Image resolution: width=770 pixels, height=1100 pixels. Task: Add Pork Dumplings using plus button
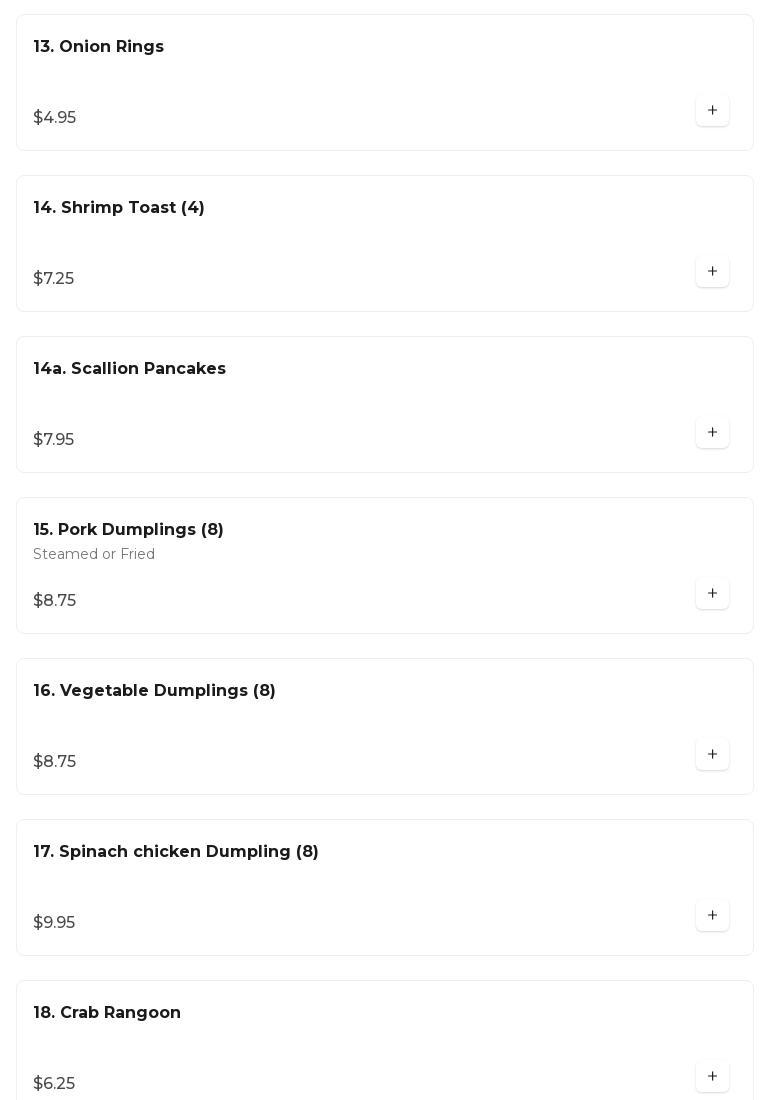tap(712, 594)
